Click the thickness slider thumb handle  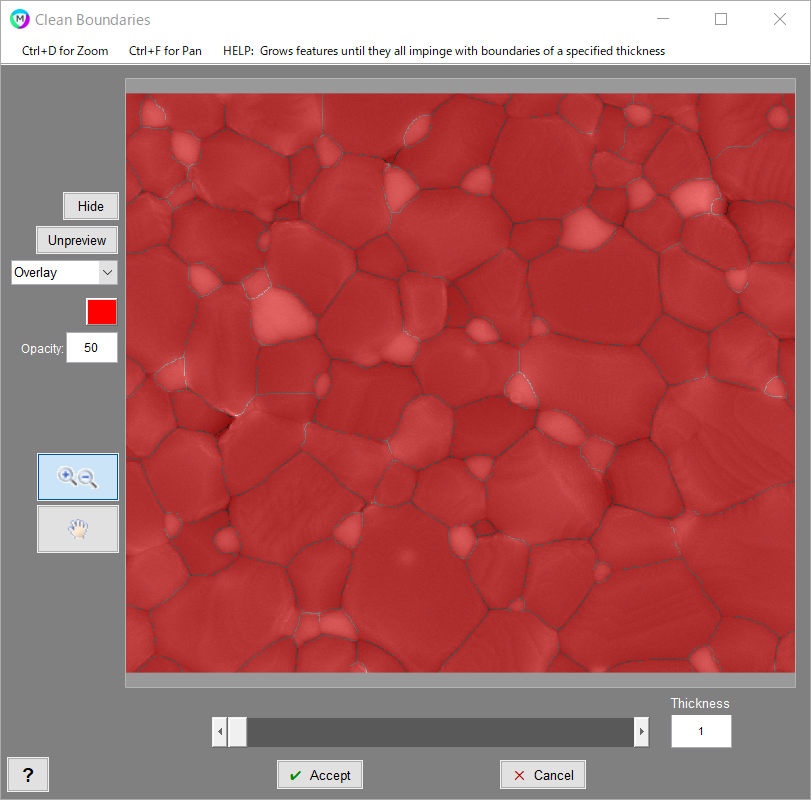[x=237, y=732]
